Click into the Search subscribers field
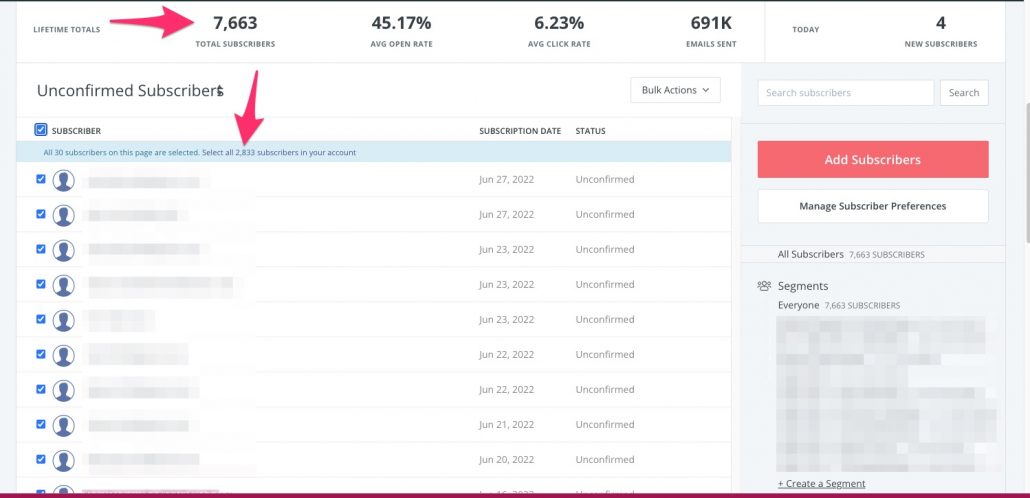This screenshot has width=1030, height=498. (x=846, y=93)
